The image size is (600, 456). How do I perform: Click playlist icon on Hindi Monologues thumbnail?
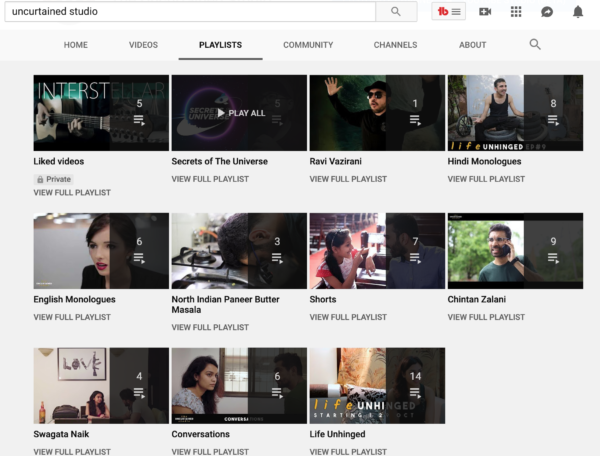pyautogui.click(x=553, y=120)
